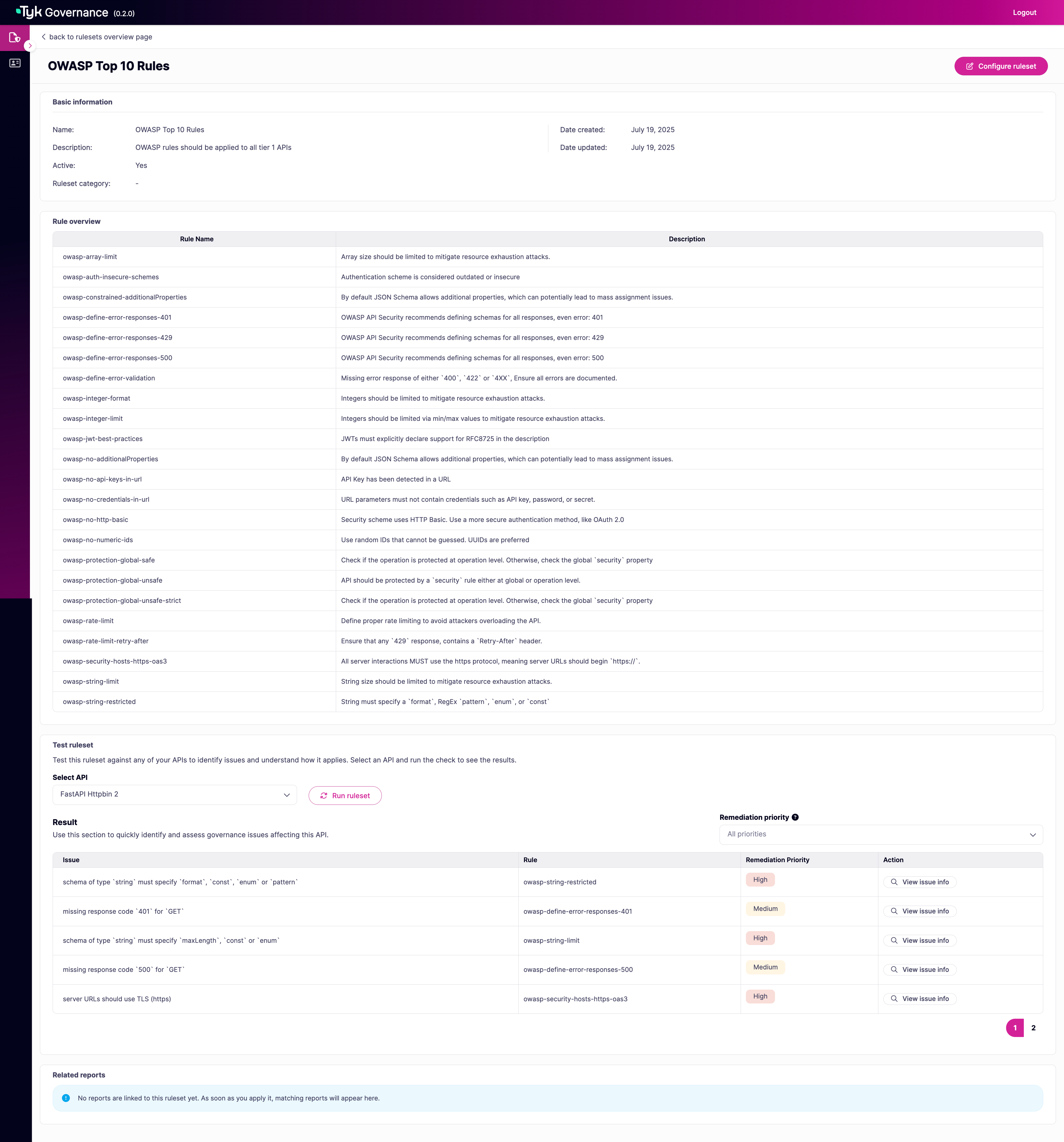The height and width of the screenshot is (1142, 1064).
Task: Select results page 1
Action: point(1015,1028)
